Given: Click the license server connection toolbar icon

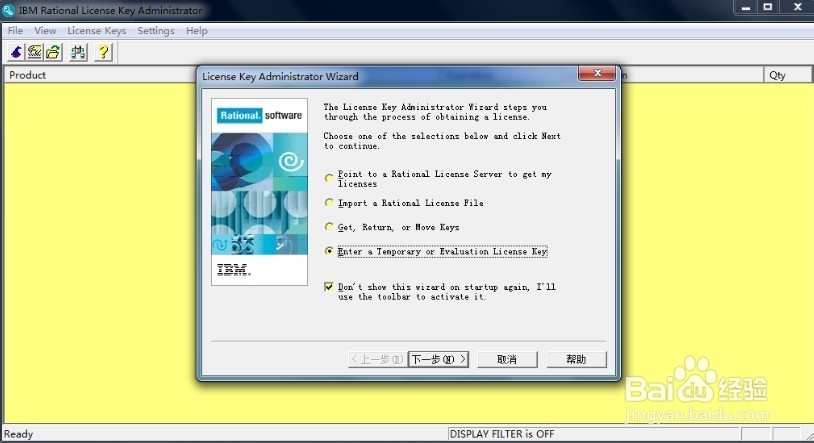Looking at the screenshot, I should [x=78, y=52].
